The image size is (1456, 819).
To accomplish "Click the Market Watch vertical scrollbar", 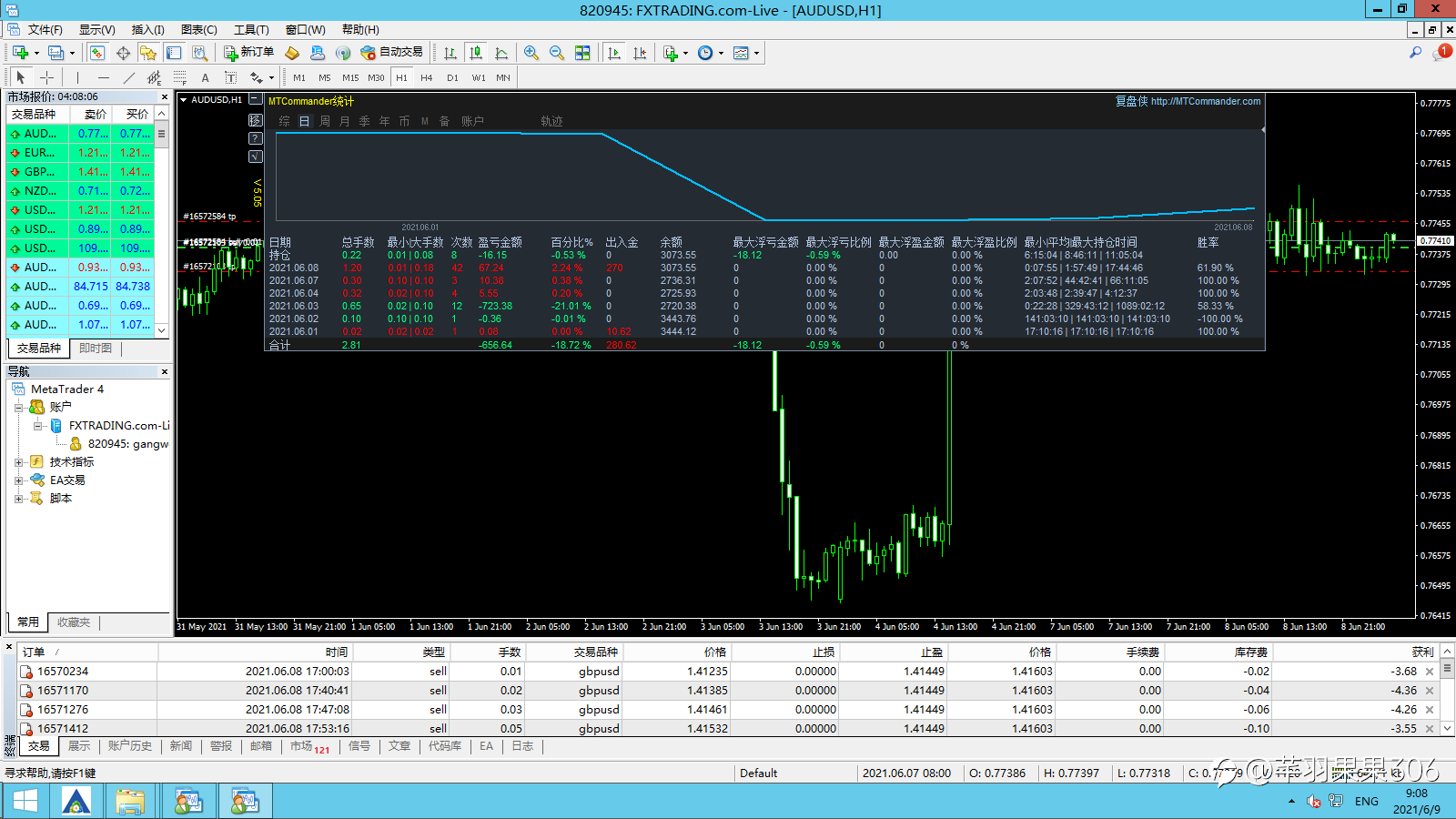I will click(x=162, y=222).
